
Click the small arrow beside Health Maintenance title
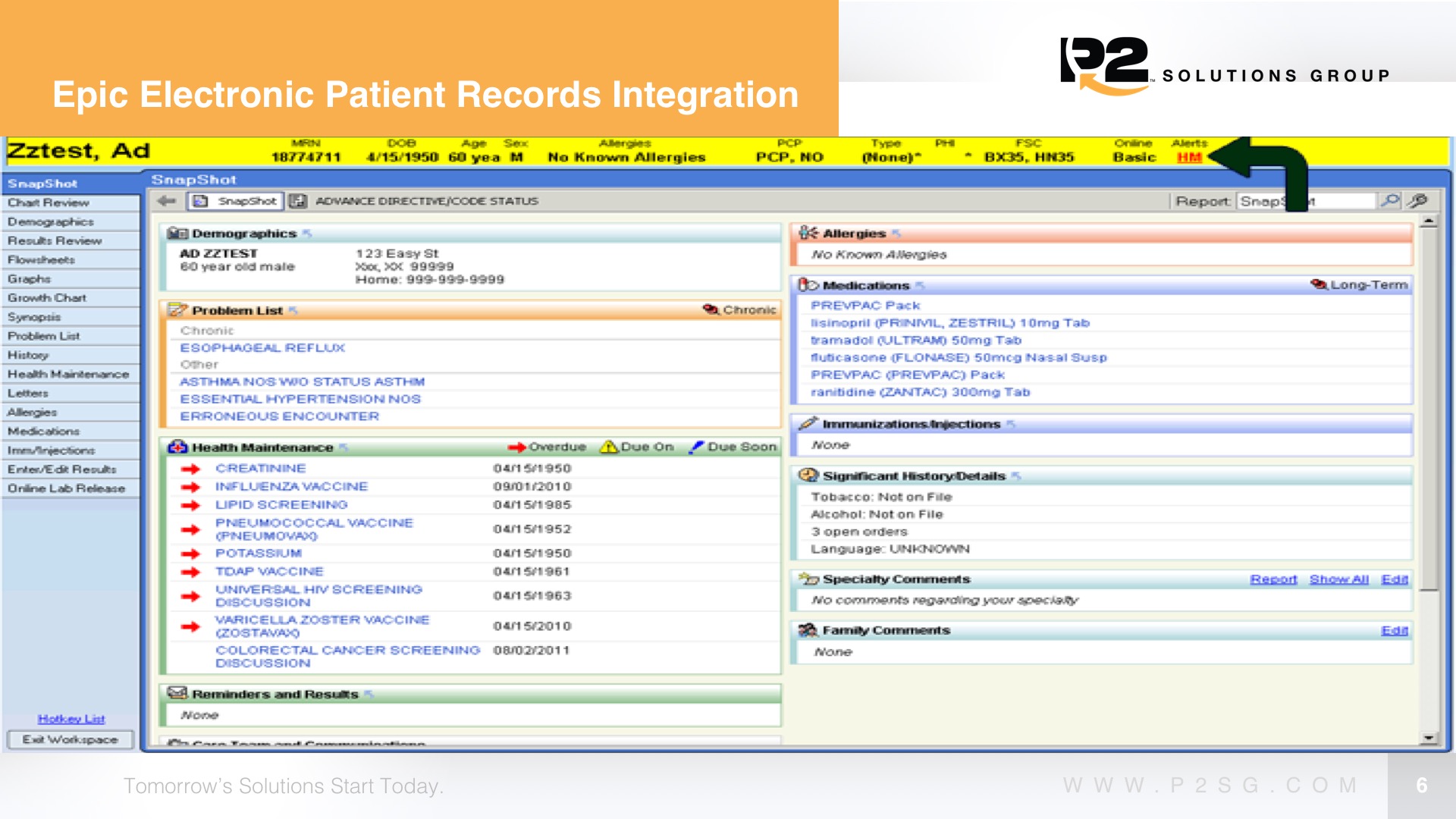pos(344,447)
